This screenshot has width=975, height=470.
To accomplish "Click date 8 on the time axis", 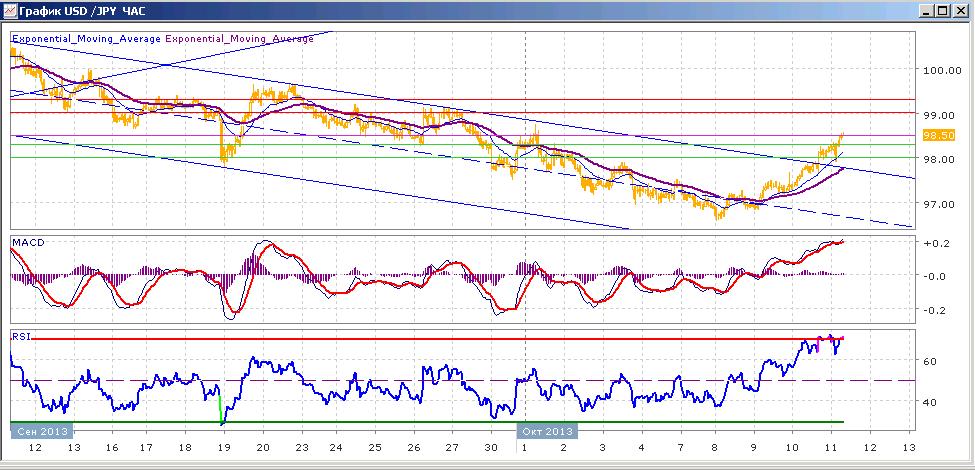I will [714, 448].
